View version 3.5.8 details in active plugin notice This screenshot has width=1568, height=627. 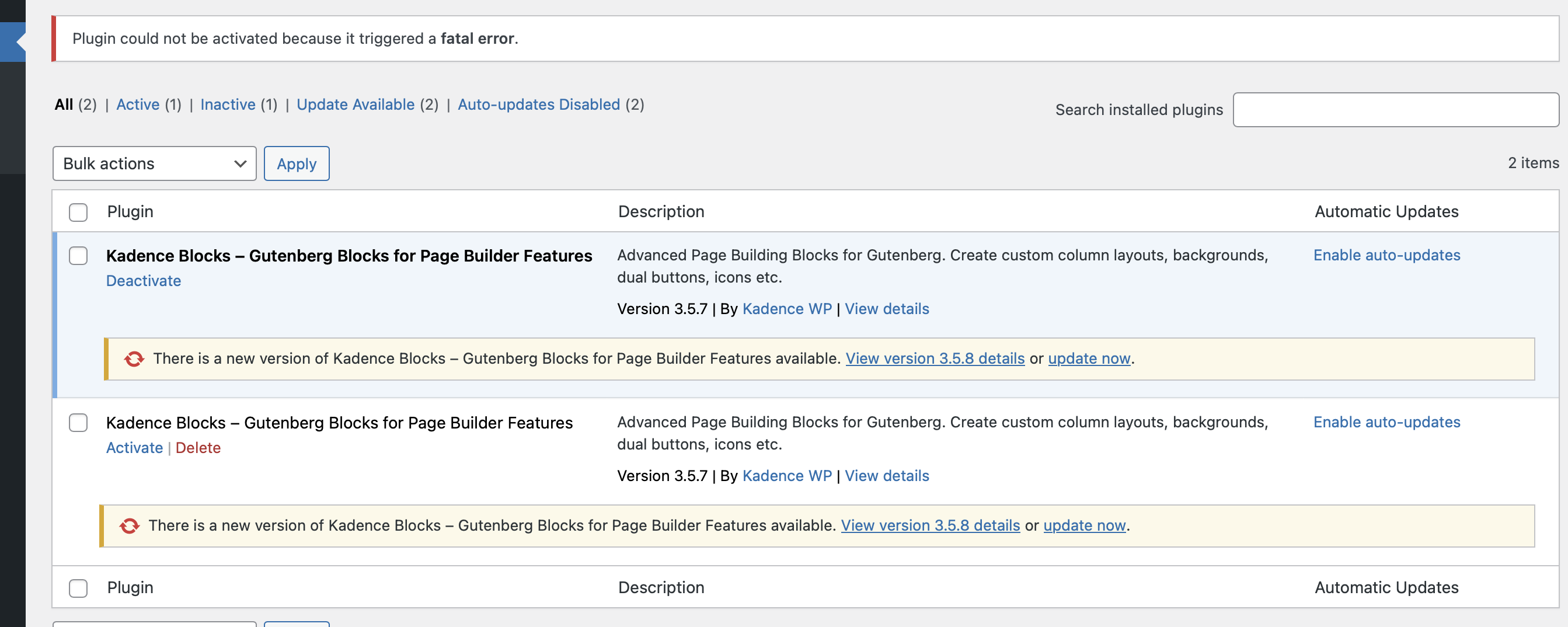(935, 358)
